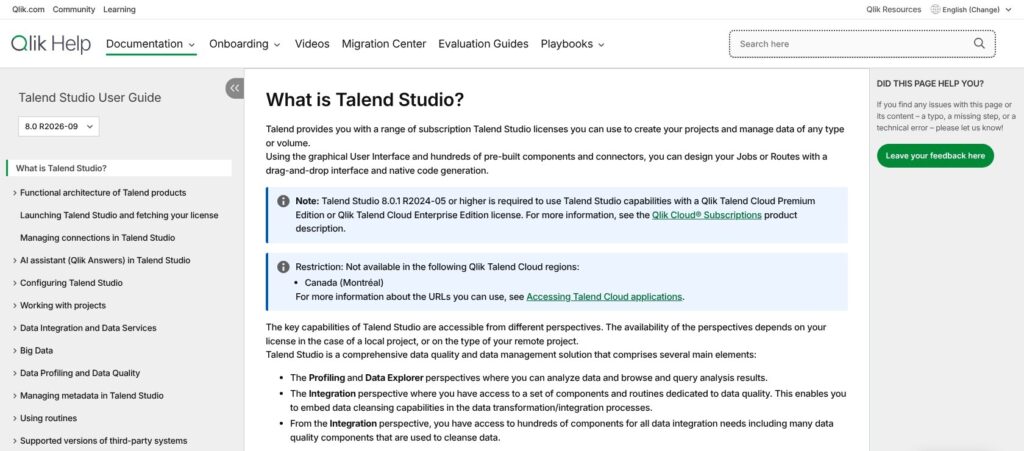The width and height of the screenshot is (1024, 451).
Task: Open Accessing Talend Cloud applications link
Action: pyautogui.click(x=604, y=296)
